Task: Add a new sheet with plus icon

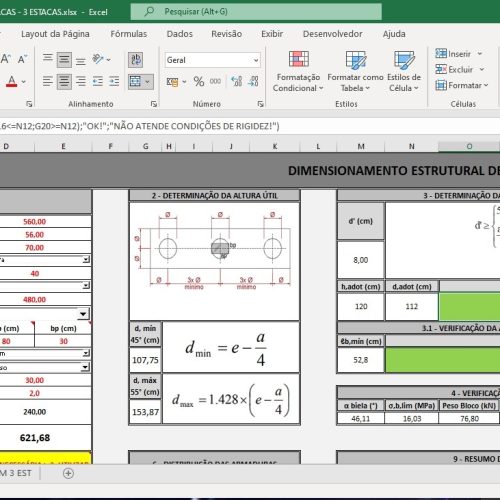Action: (68, 473)
